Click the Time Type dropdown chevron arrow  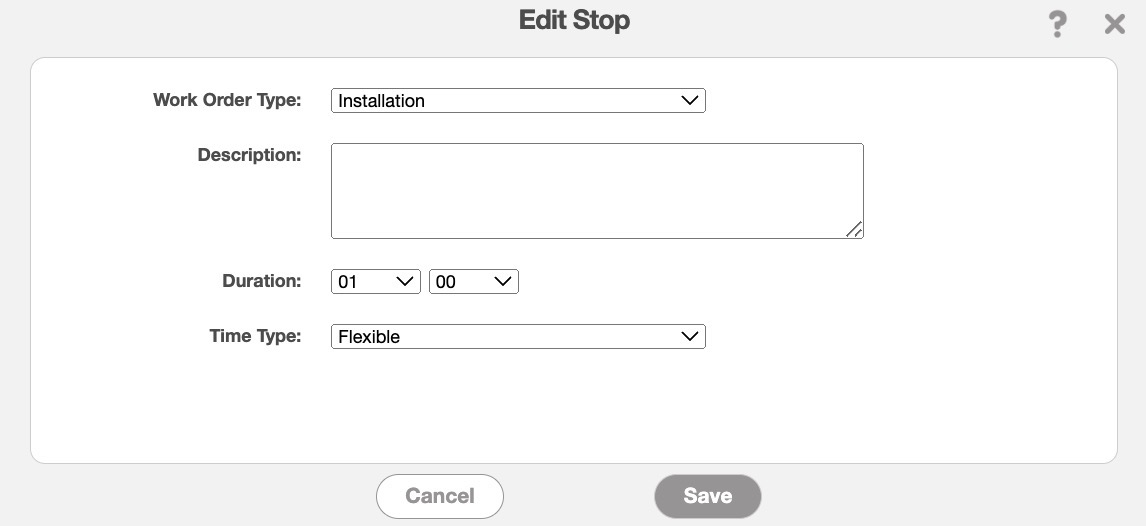tap(689, 337)
